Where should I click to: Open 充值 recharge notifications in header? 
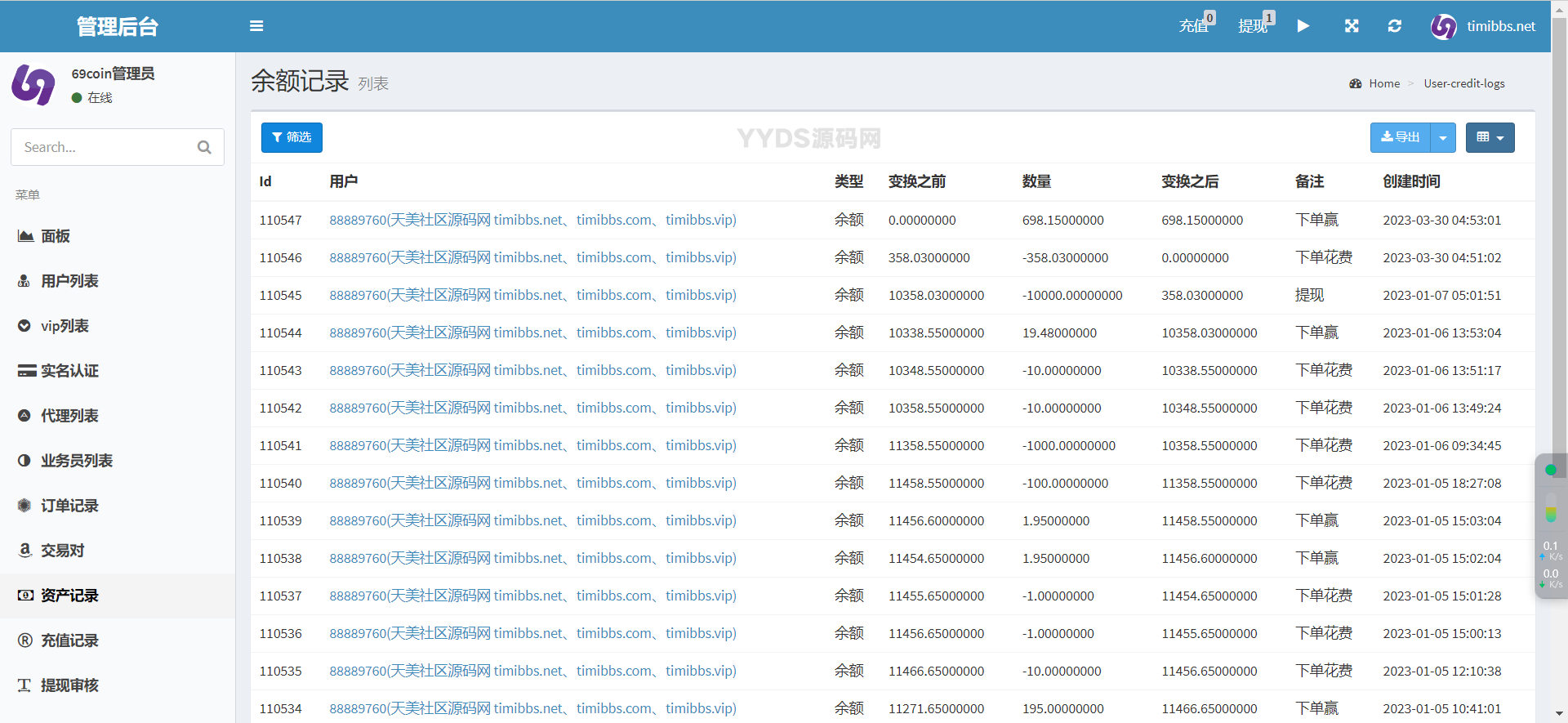(x=1195, y=26)
